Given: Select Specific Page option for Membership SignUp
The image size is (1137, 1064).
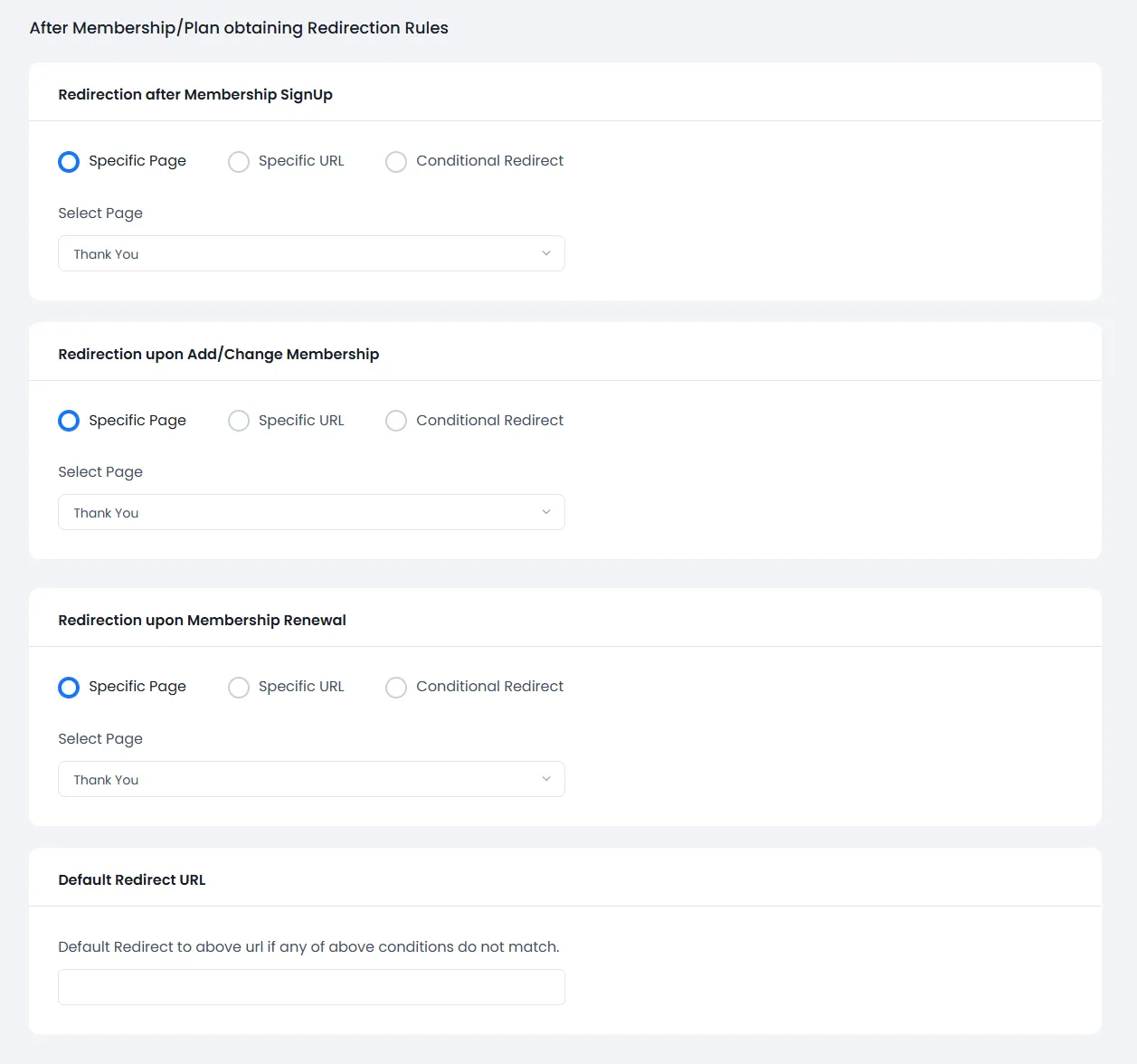Looking at the screenshot, I should tap(69, 161).
